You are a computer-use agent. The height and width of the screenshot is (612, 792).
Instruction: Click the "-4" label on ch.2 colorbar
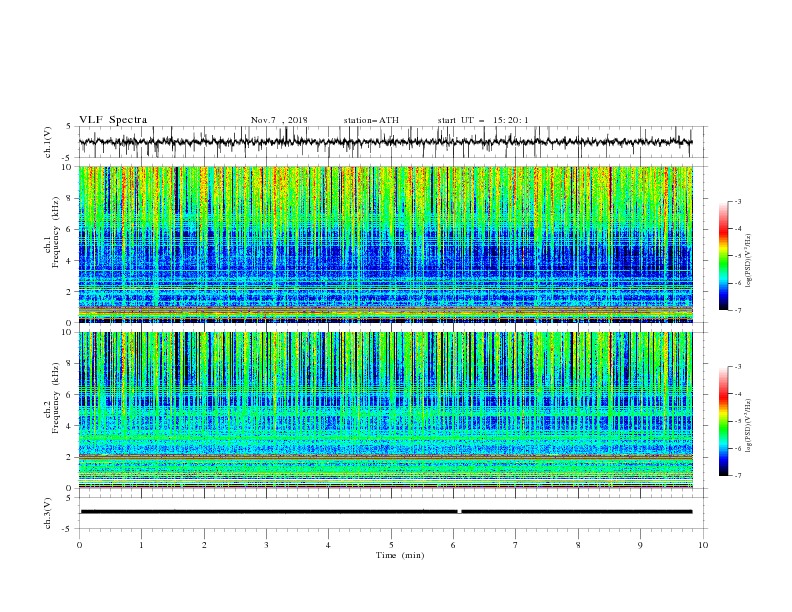pyautogui.click(x=737, y=394)
